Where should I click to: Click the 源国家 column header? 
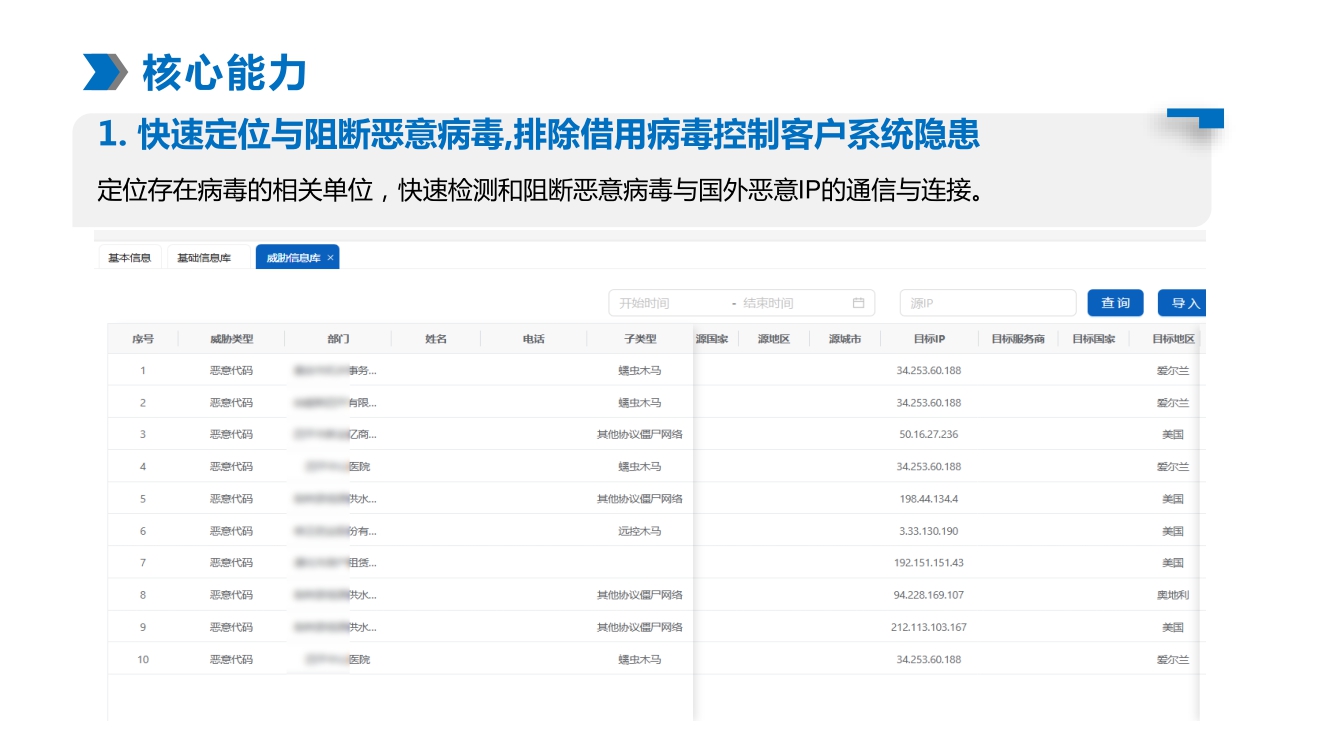712,339
